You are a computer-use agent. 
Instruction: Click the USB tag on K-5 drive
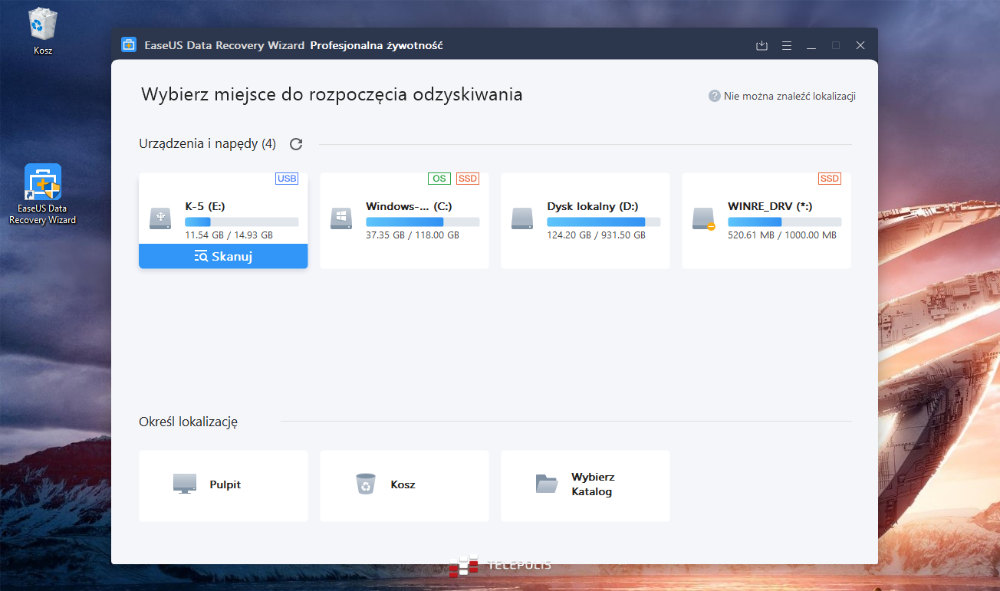coord(286,179)
